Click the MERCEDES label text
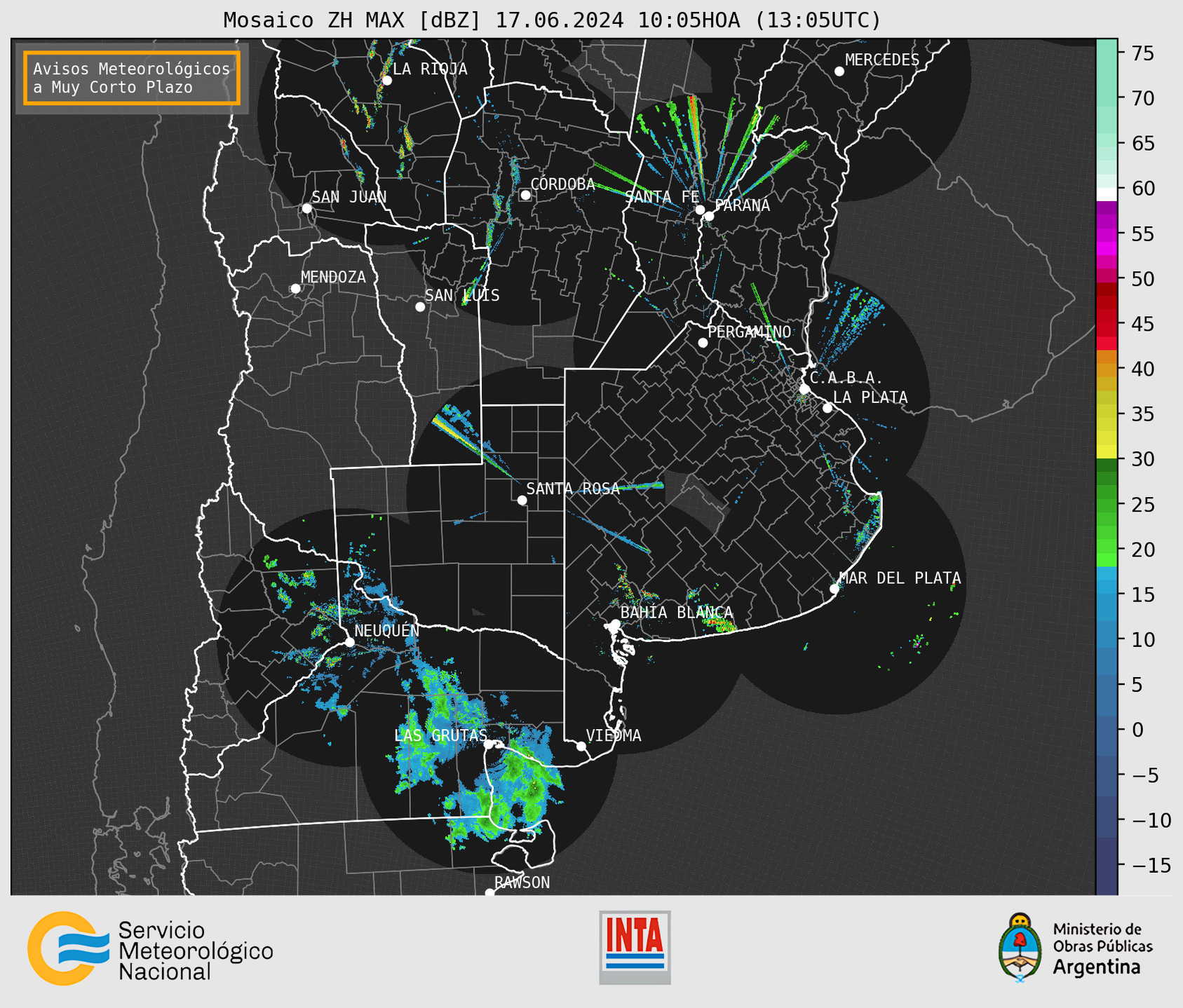The height and width of the screenshot is (1008, 1183). click(x=882, y=60)
